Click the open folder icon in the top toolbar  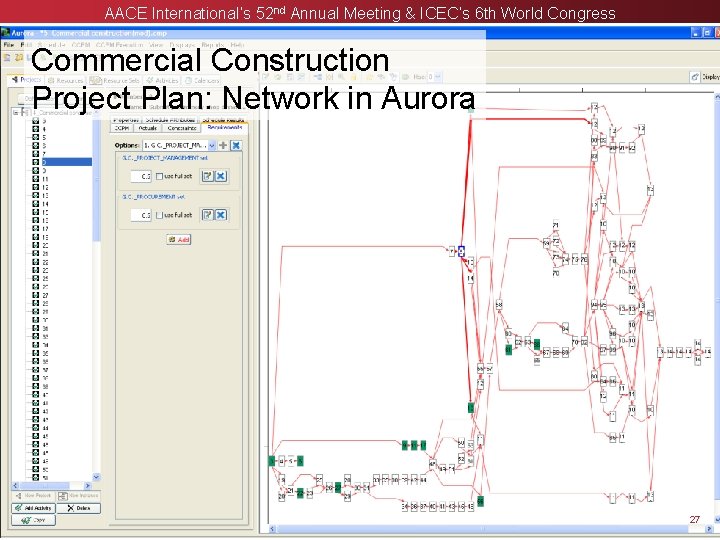click(18, 58)
